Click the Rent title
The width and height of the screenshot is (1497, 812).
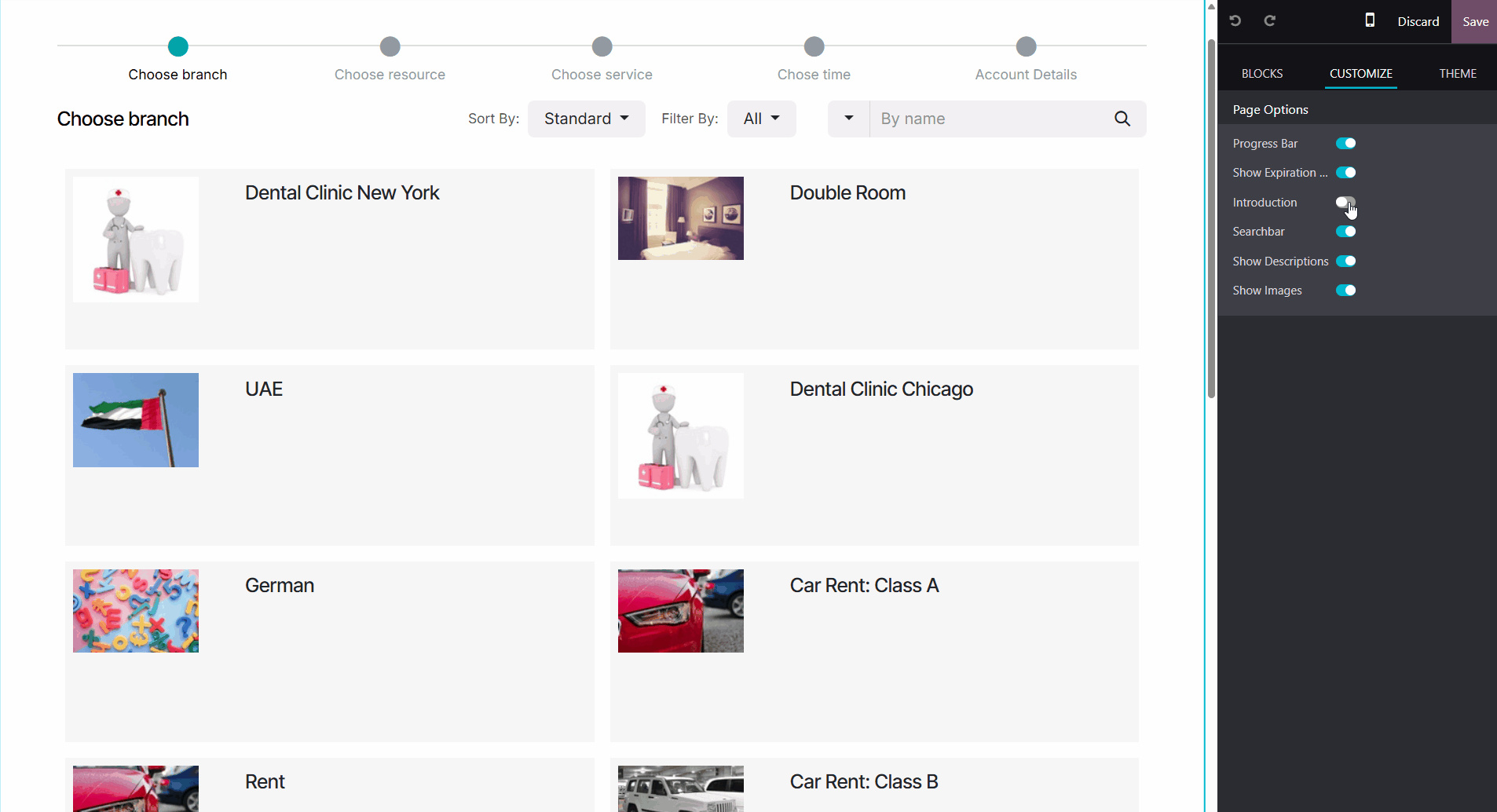tap(265, 782)
